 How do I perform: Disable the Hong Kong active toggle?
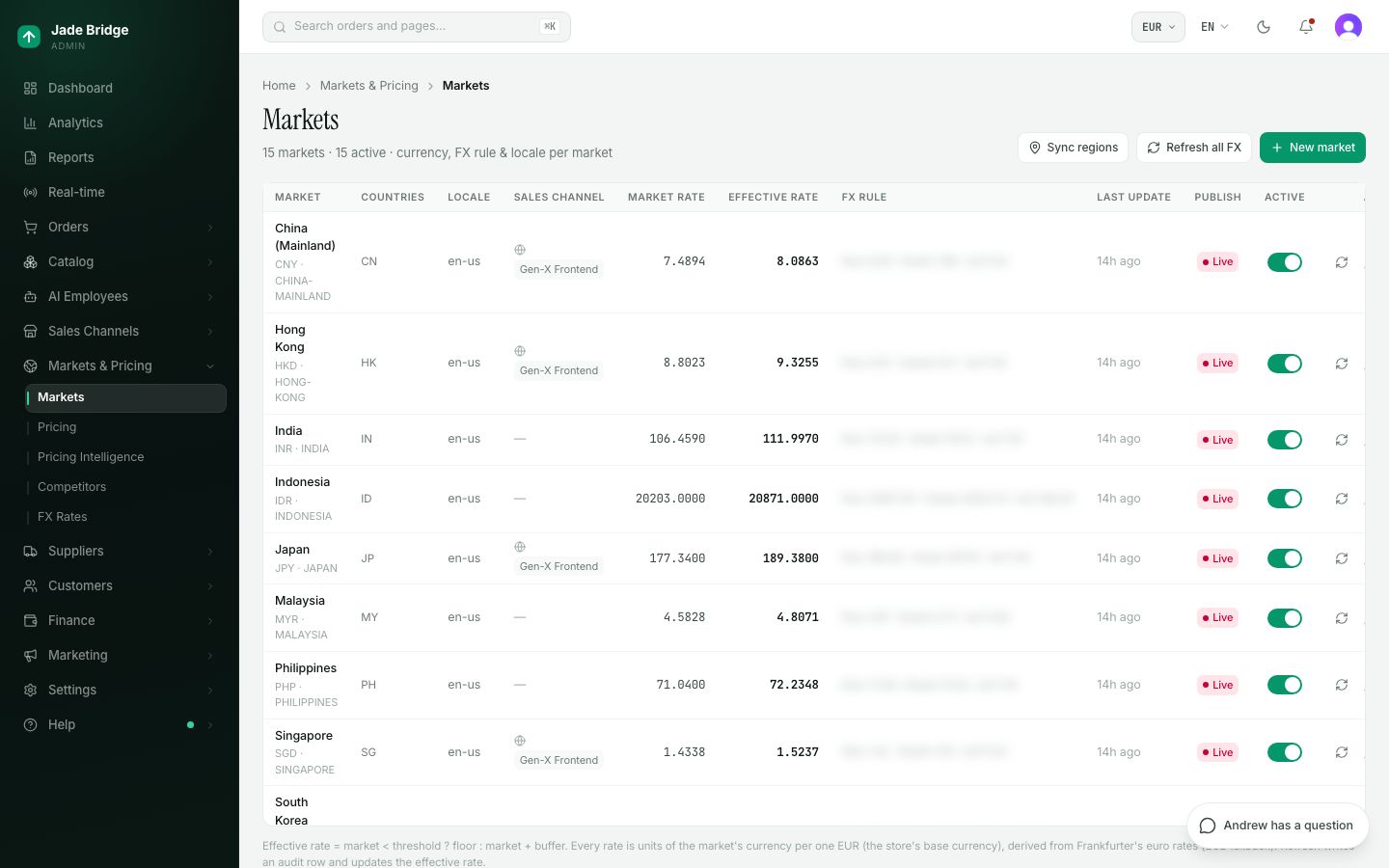(1285, 364)
